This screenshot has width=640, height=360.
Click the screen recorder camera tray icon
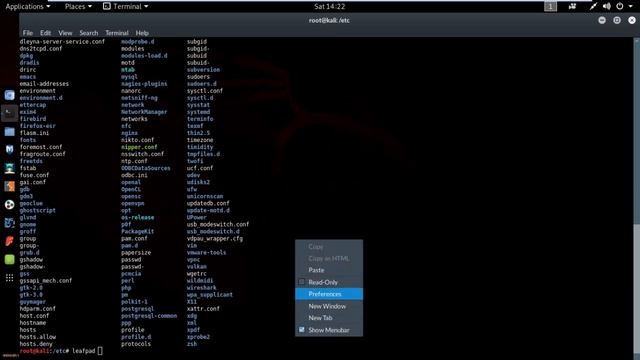pyautogui.click(x=572, y=6)
